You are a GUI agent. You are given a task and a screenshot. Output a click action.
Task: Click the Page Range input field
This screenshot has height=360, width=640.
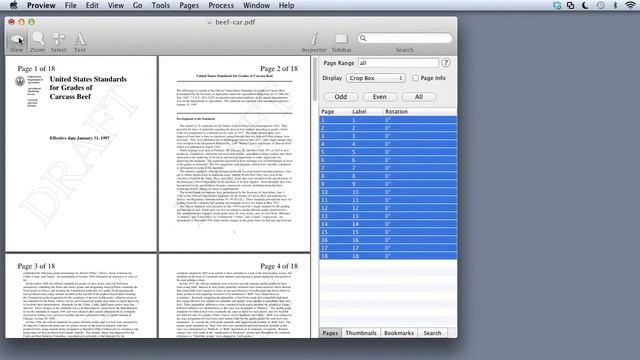(x=398, y=63)
